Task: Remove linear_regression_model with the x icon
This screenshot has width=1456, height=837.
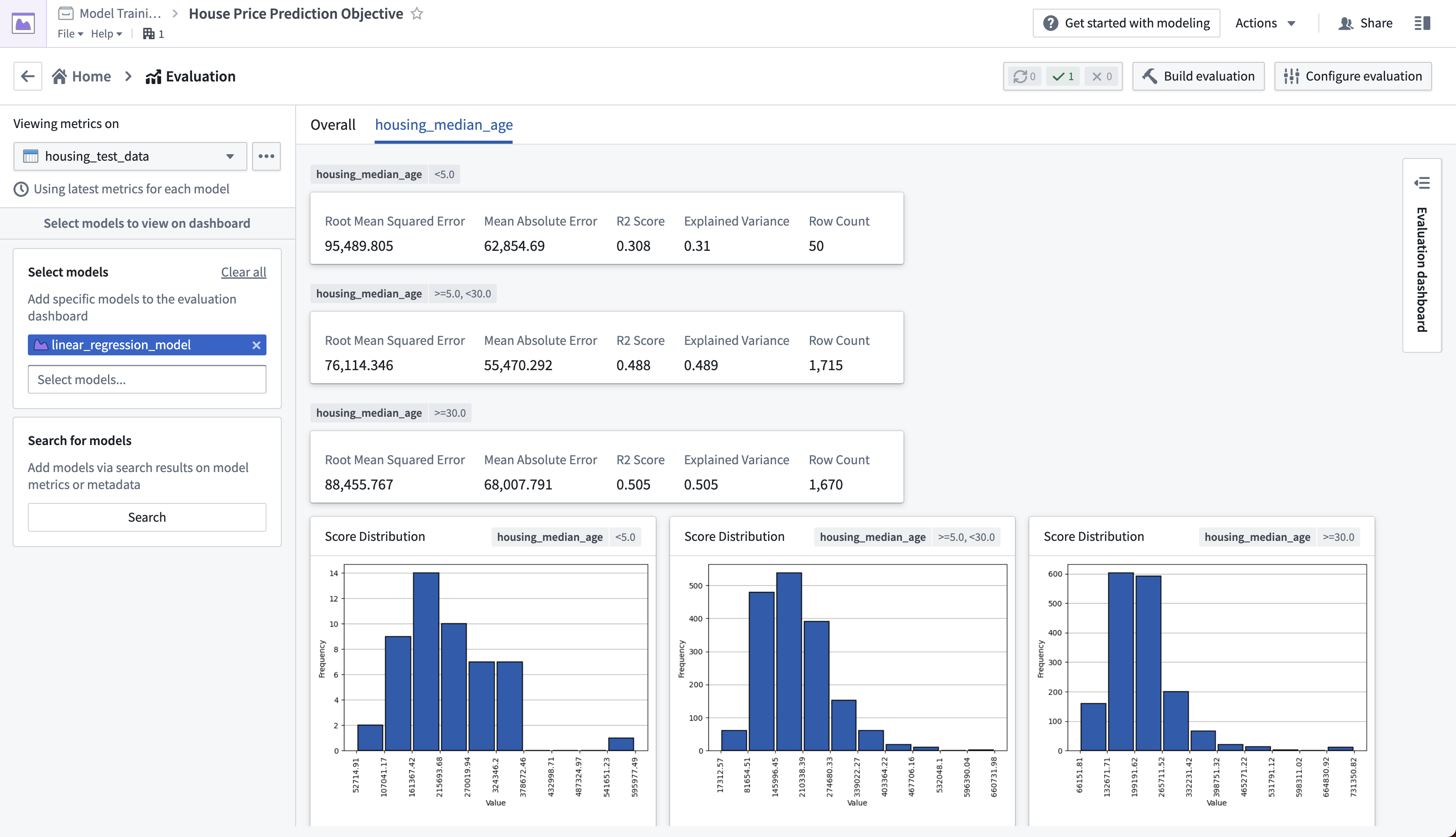Action: (256, 345)
